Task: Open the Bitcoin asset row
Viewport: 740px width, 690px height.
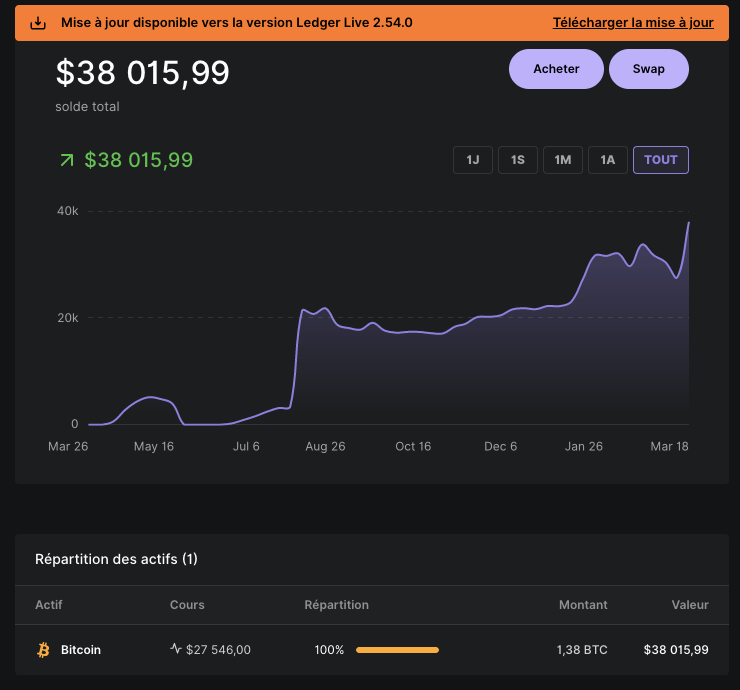Action: pyautogui.click(x=80, y=650)
